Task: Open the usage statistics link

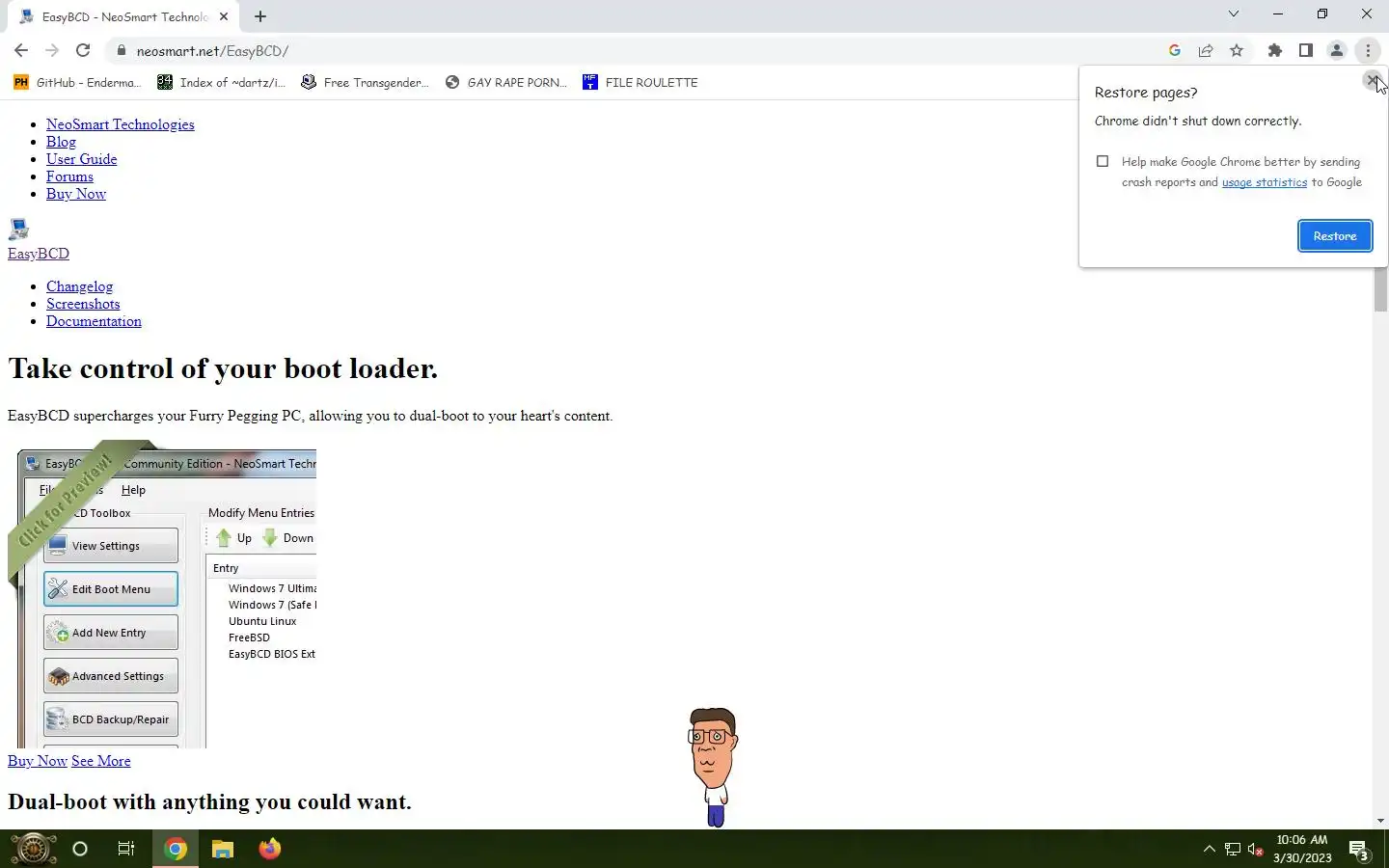Action: click(x=1265, y=182)
